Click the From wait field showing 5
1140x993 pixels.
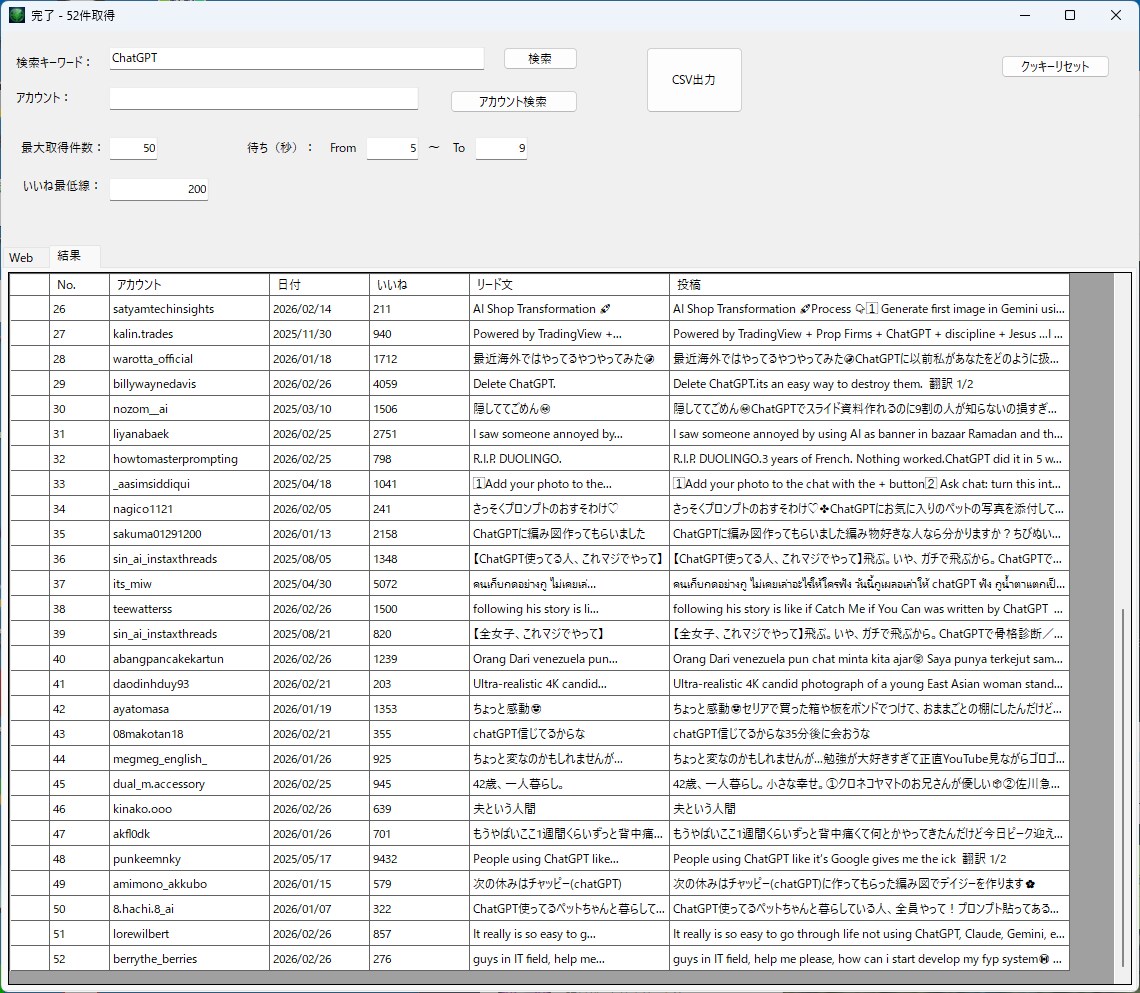(x=392, y=148)
